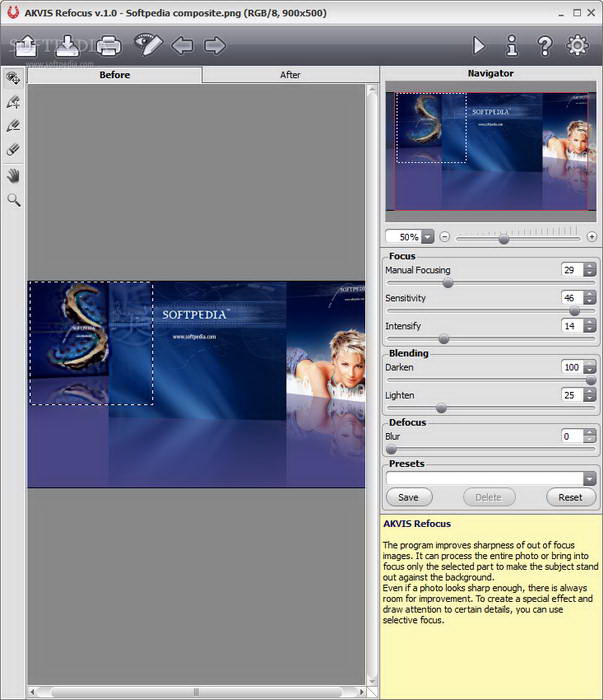Adjust the Navigator zoom slider

[503, 239]
